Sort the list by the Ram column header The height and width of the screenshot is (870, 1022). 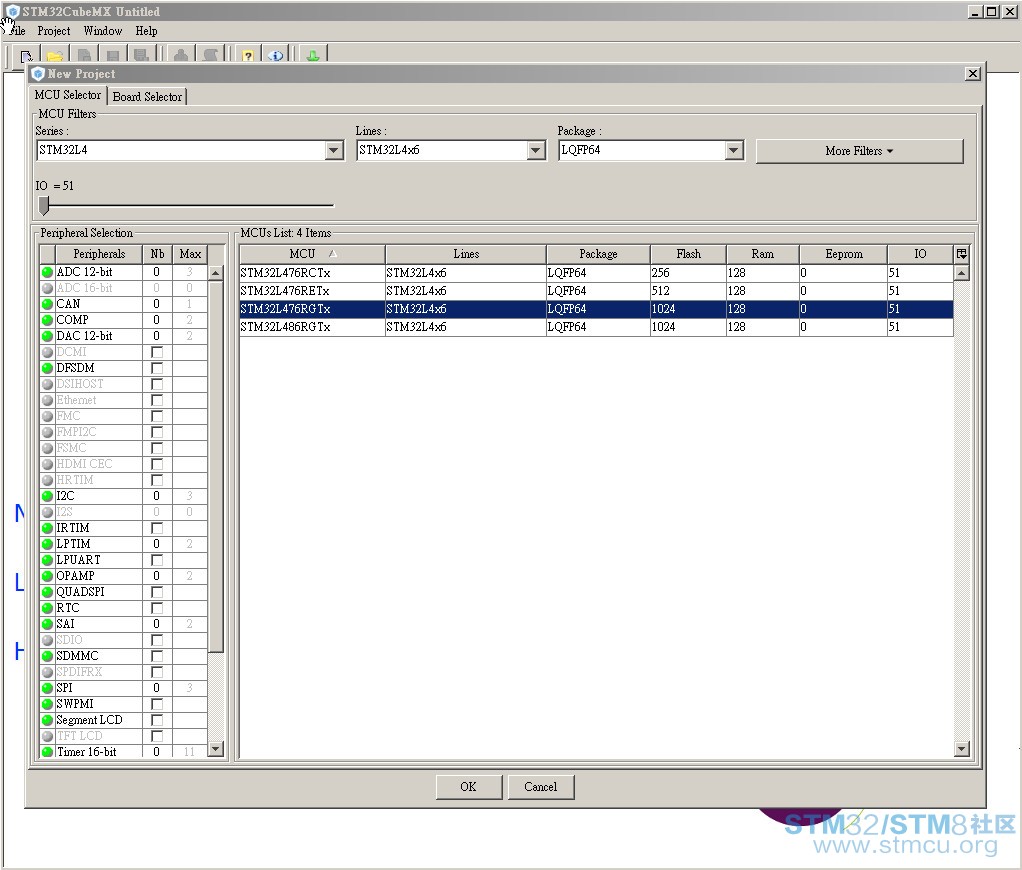(x=763, y=254)
